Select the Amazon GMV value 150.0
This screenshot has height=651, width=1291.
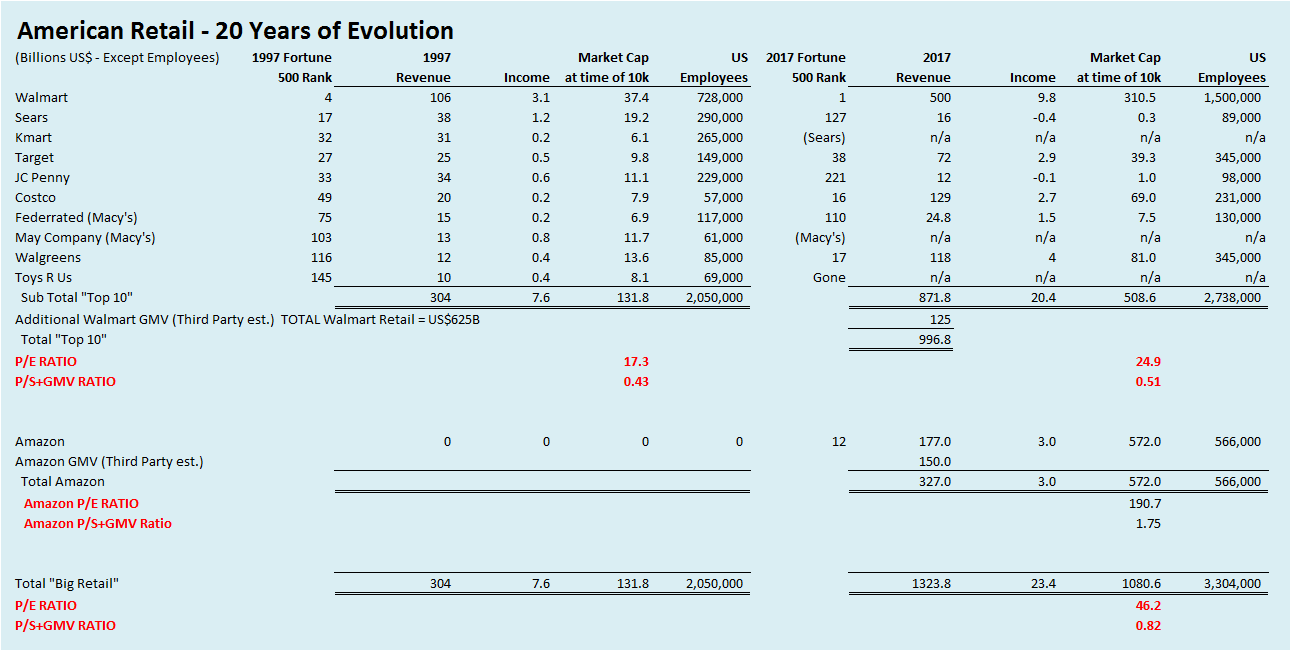click(934, 461)
